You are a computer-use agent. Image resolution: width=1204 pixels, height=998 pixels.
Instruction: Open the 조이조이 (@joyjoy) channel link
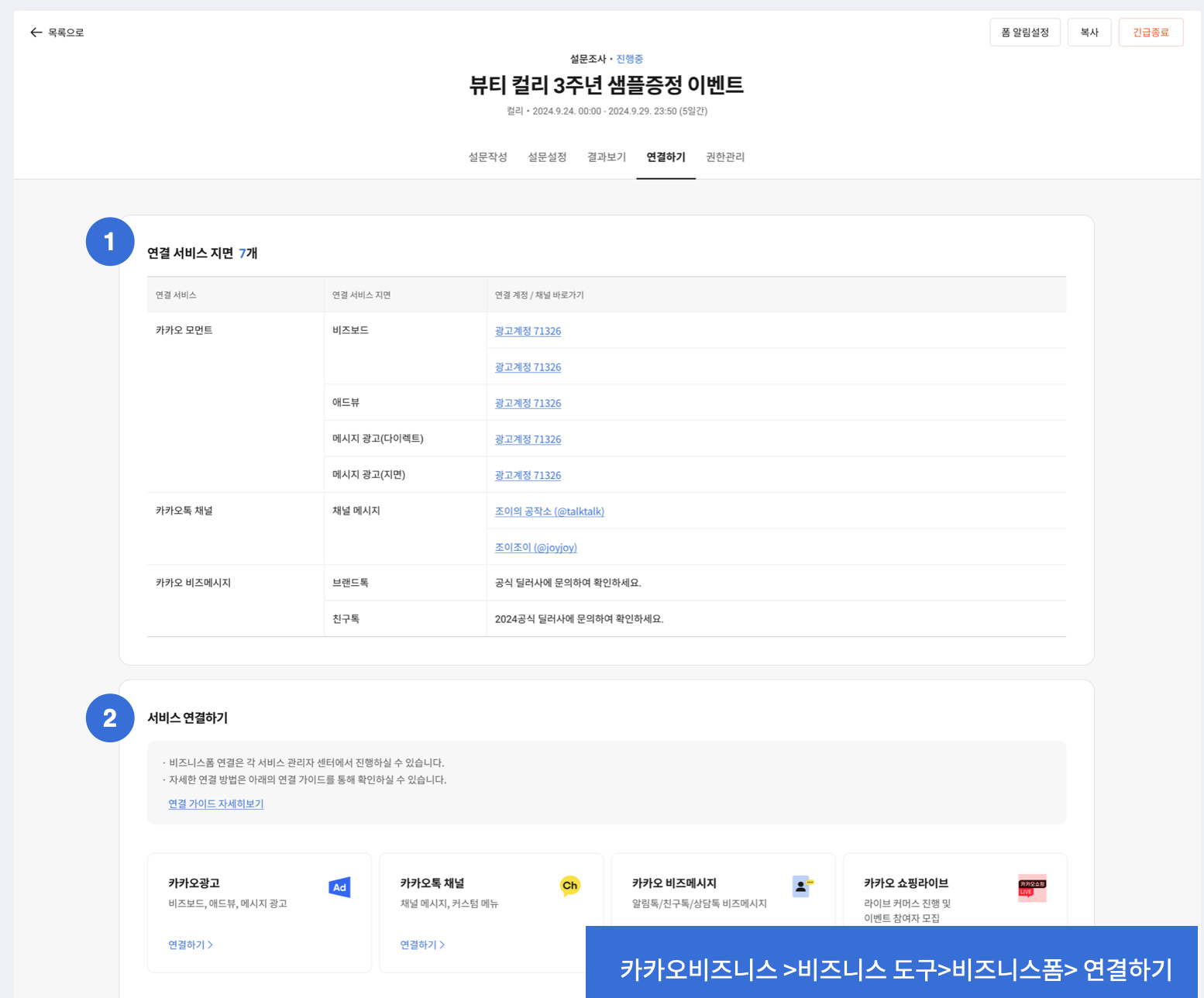point(535,548)
